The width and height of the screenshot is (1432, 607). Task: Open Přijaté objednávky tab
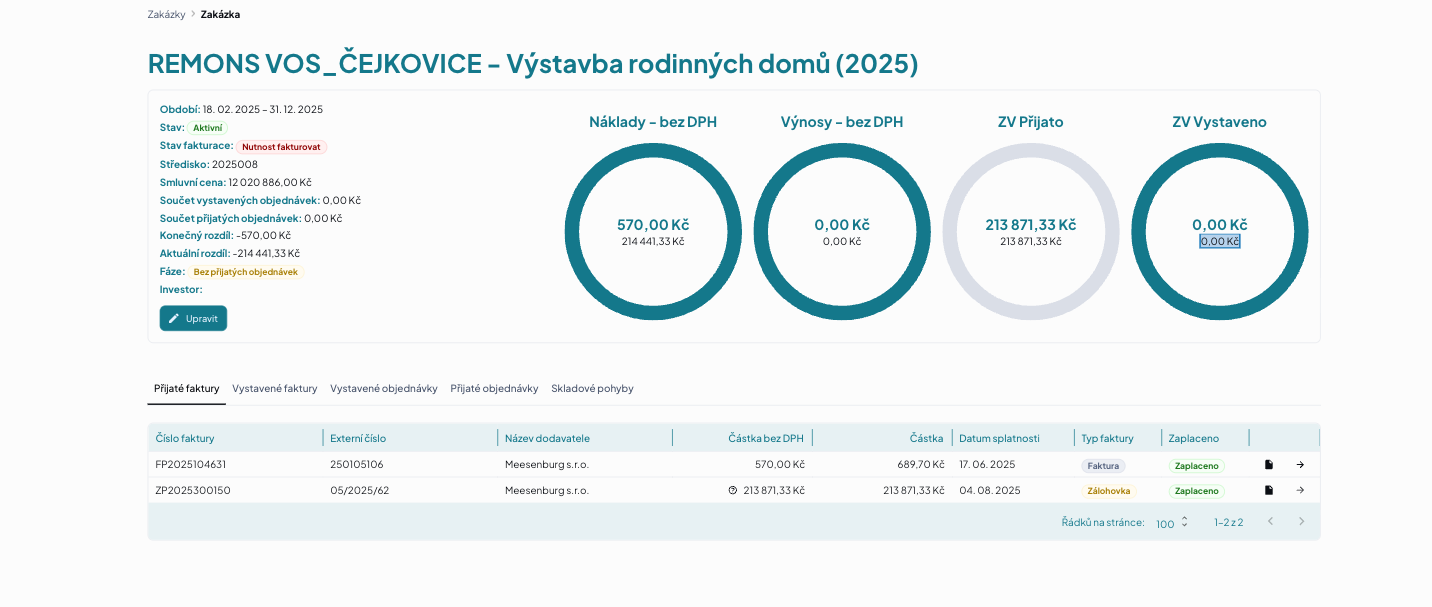[494, 388]
